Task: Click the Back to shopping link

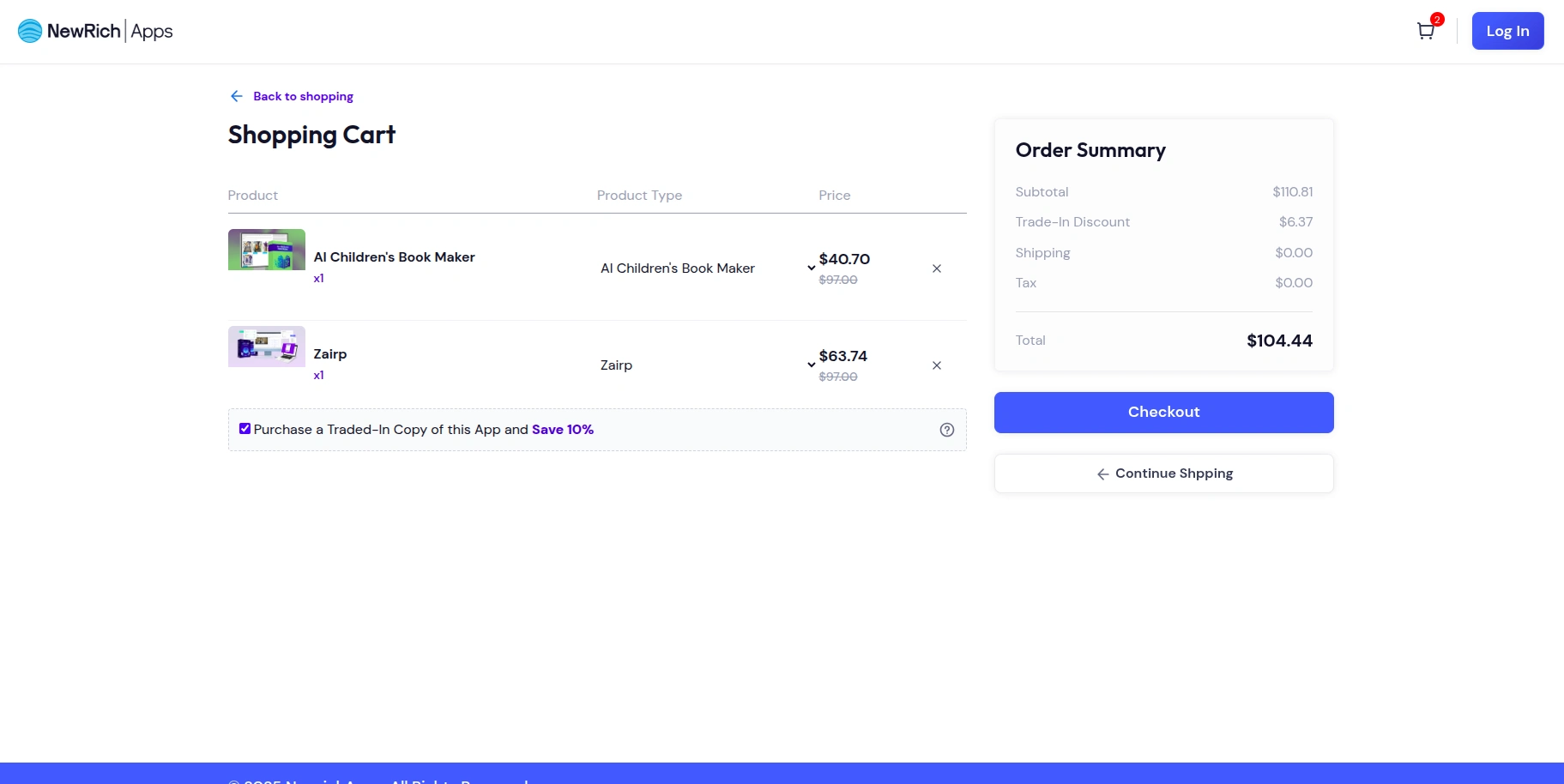Action: (303, 95)
